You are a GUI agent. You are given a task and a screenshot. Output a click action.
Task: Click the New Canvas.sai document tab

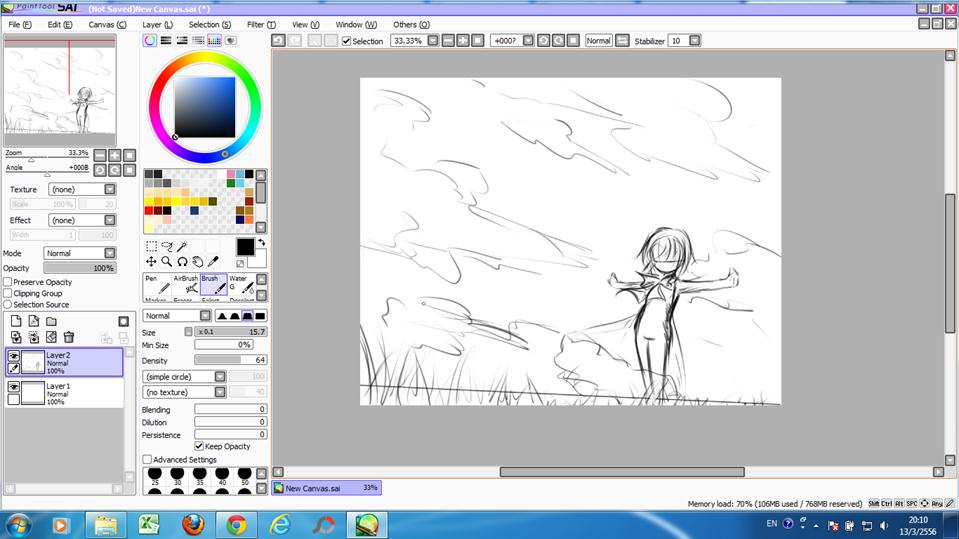pos(327,488)
